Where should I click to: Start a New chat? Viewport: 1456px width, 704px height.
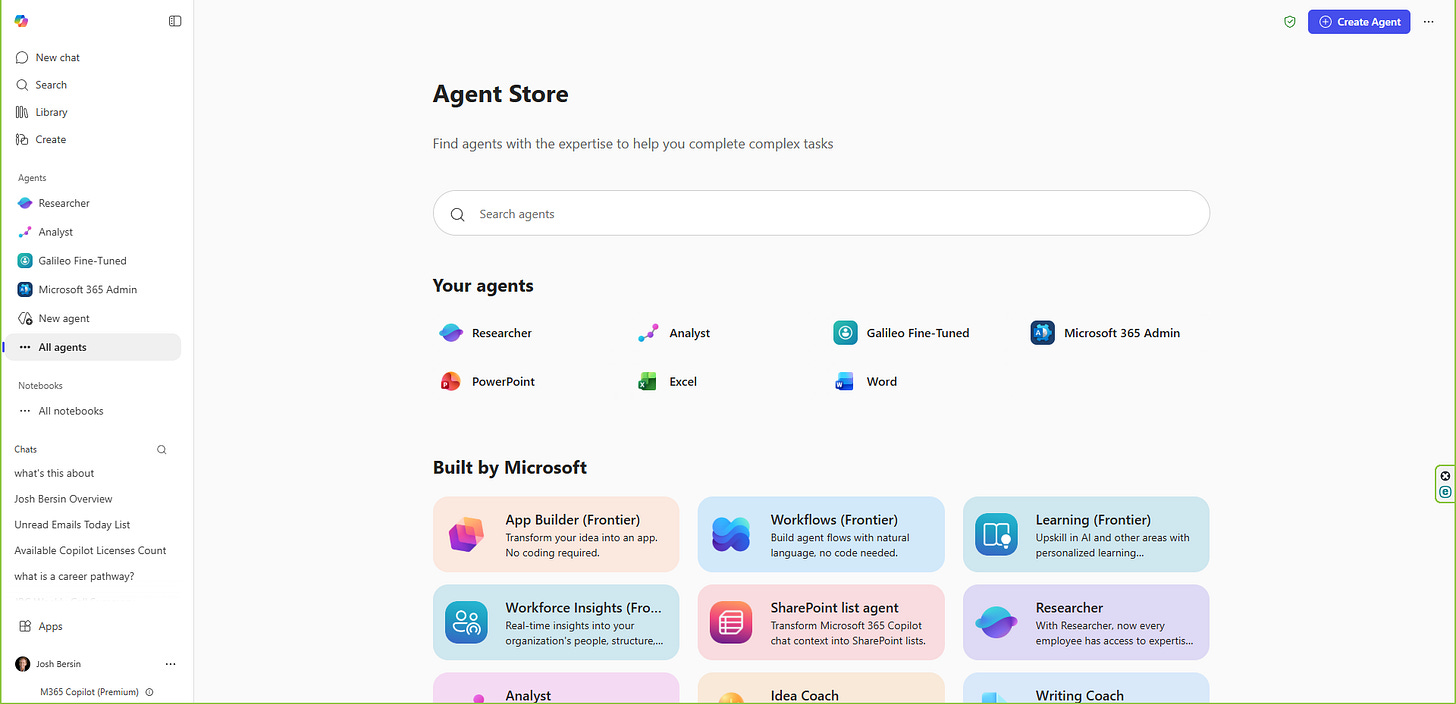[48, 57]
